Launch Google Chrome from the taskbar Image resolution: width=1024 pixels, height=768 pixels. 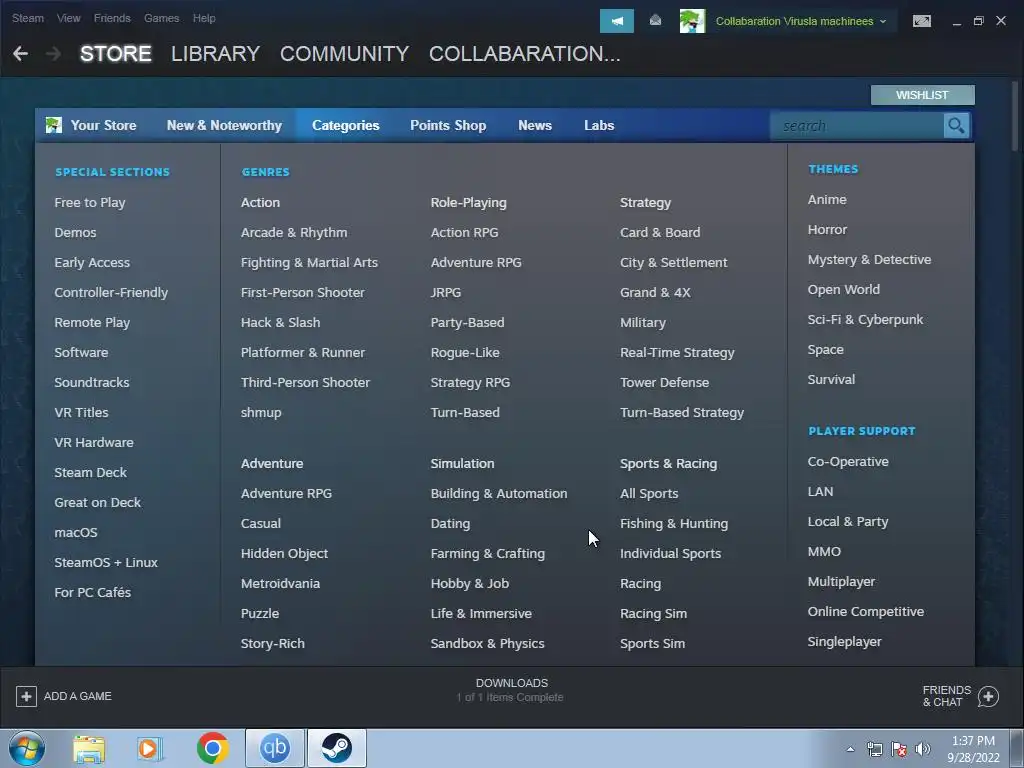point(212,748)
